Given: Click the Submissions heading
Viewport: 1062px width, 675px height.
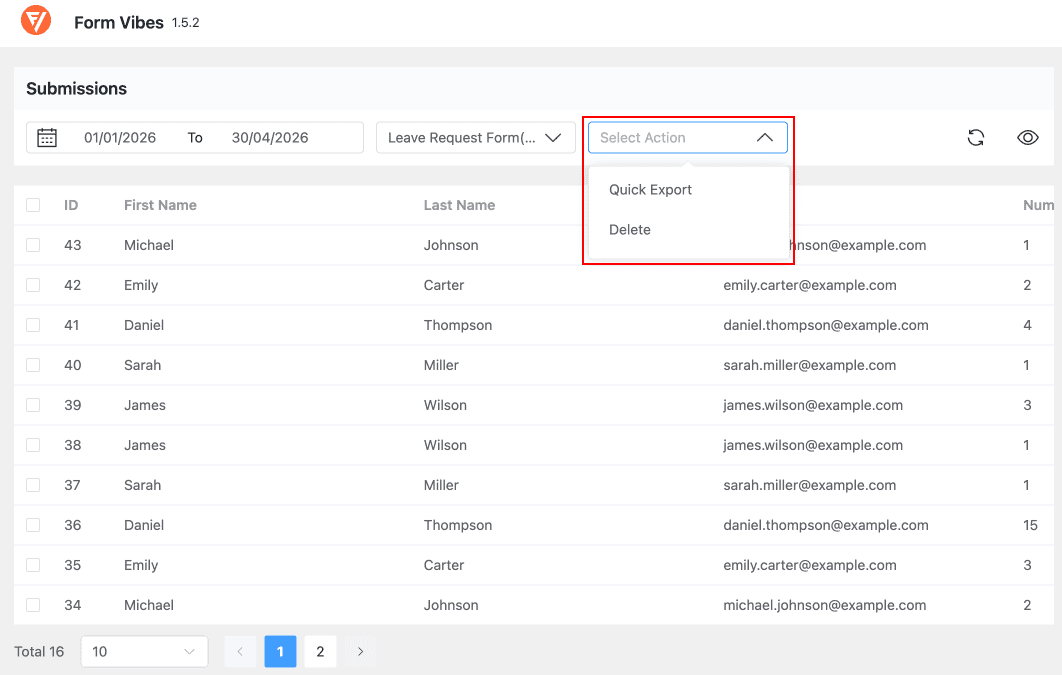Looking at the screenshot, I should (x=77, y=89).
